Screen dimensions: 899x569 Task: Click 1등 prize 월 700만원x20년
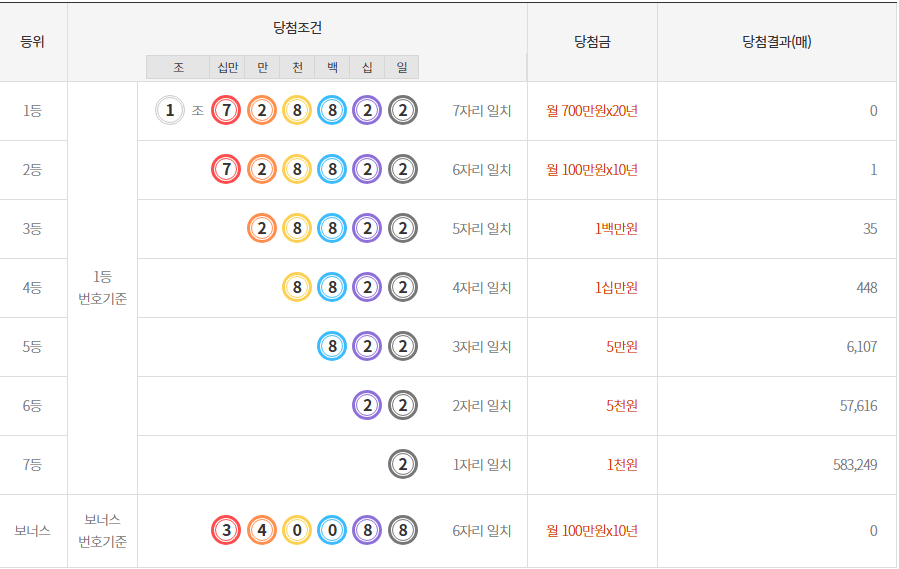(x=592, y=111)
